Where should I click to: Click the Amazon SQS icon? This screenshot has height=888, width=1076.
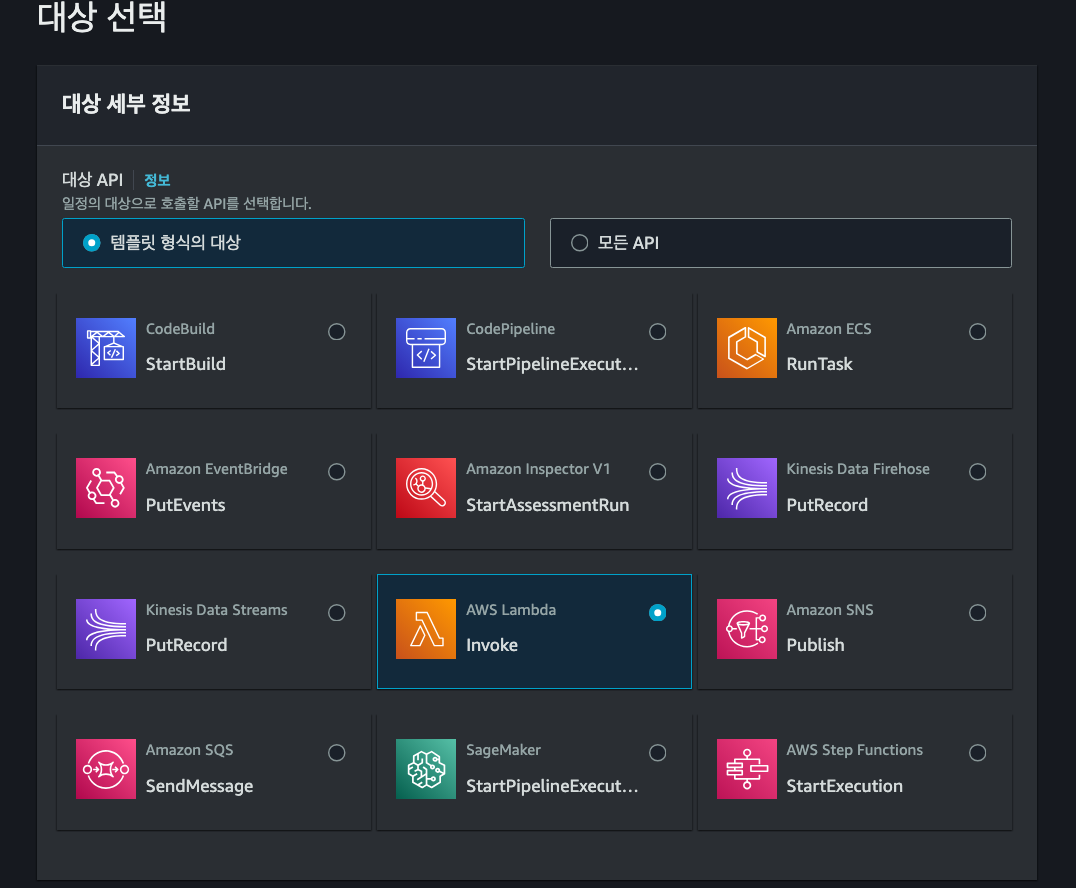[106, 769]
